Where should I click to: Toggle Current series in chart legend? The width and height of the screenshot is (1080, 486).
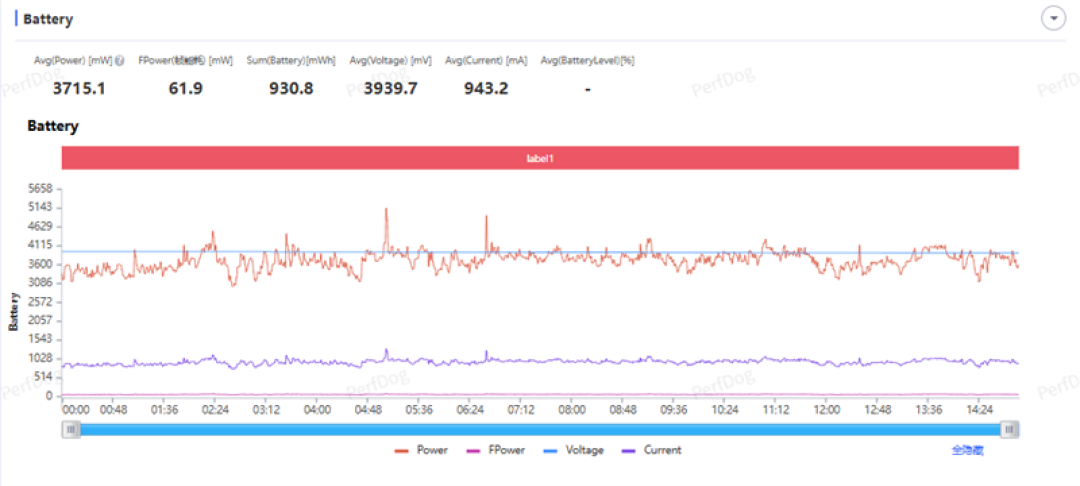(x=651, y=450)
